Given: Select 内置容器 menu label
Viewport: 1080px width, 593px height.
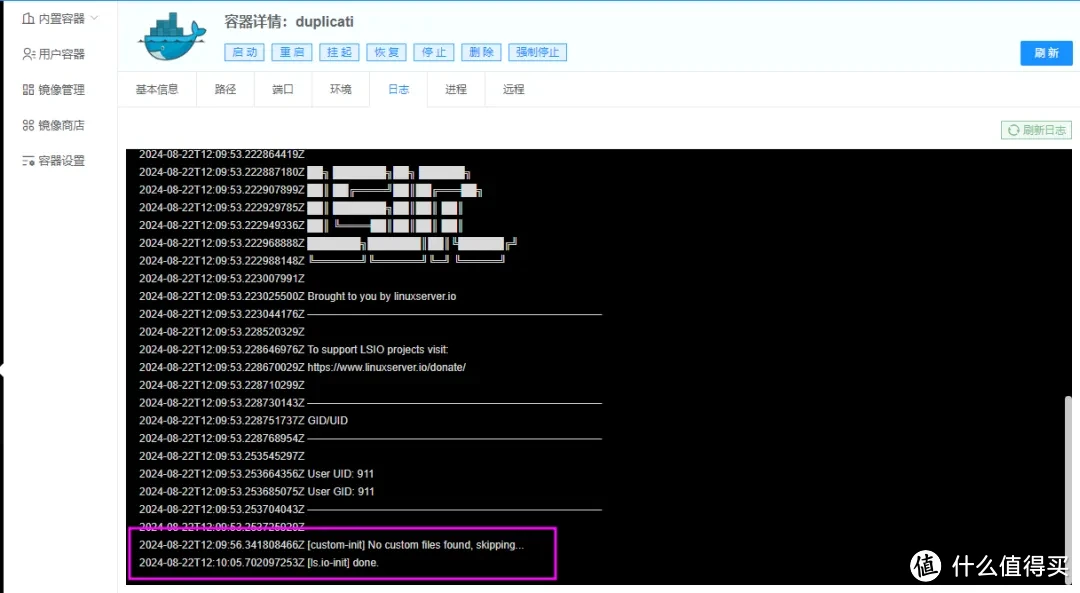Looking at the screenshot, I should (61, 19).
